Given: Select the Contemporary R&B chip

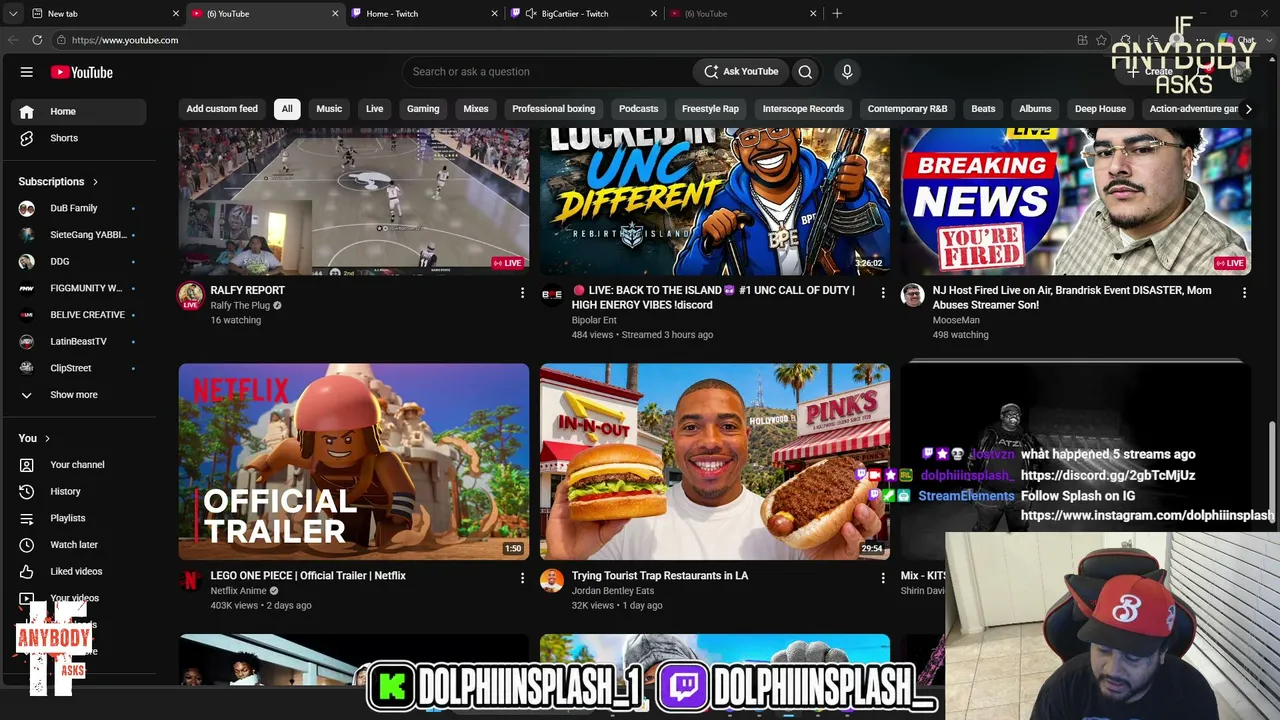Looking at the screenshot, I should (907, 109).
